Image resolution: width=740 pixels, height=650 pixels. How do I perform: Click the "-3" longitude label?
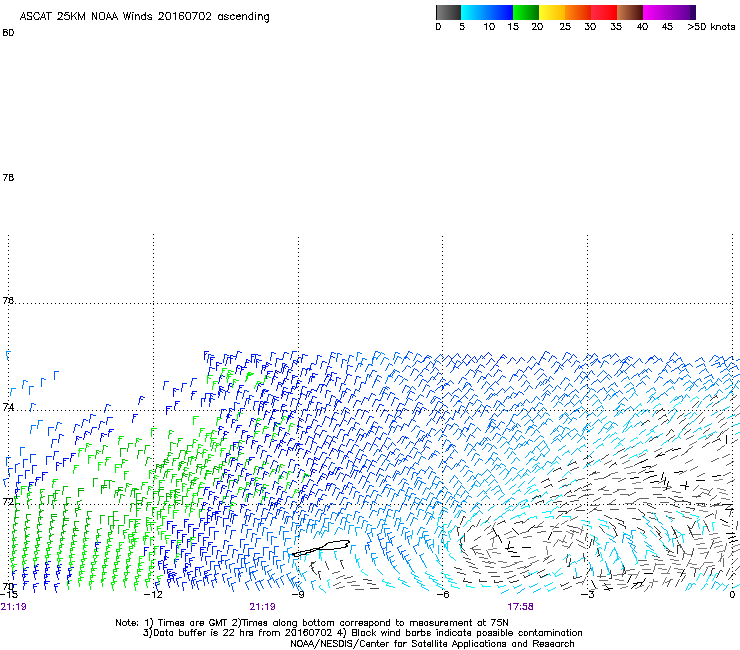[587, 595]
